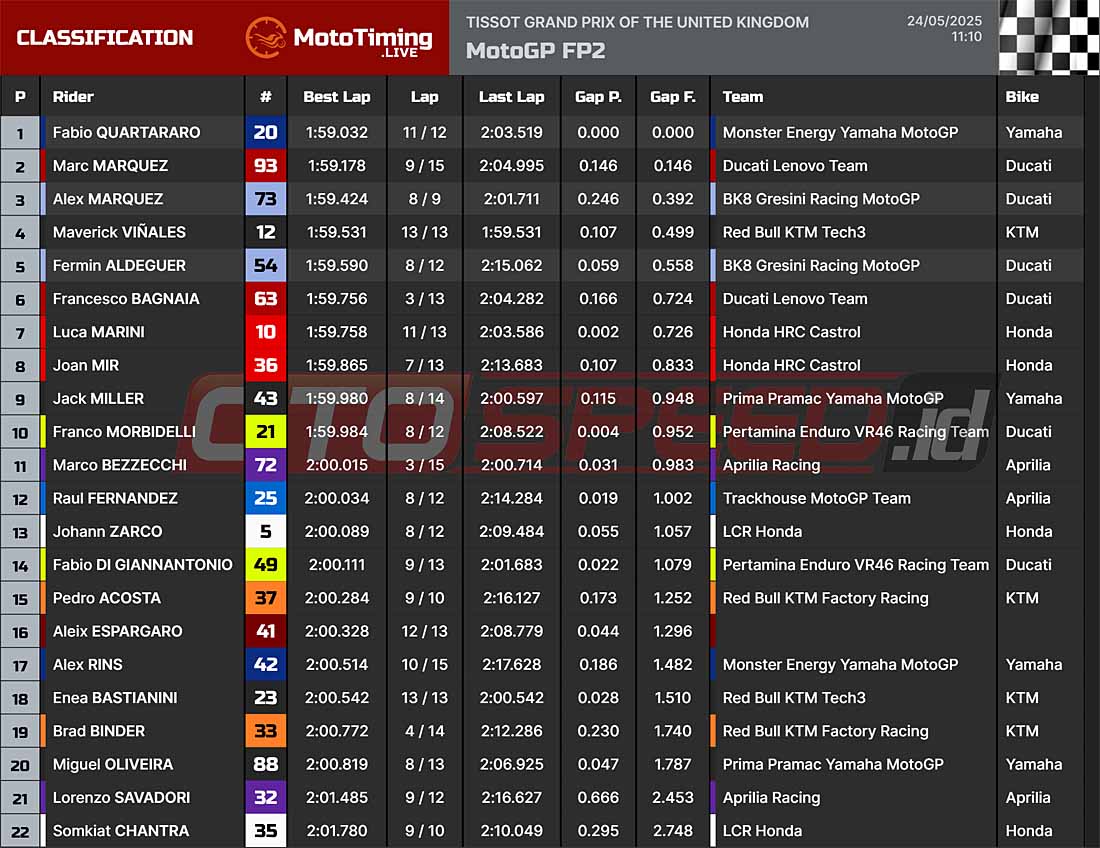Click the checkered flag icon
The image size is (1100, 848).
coord(1049,37)
